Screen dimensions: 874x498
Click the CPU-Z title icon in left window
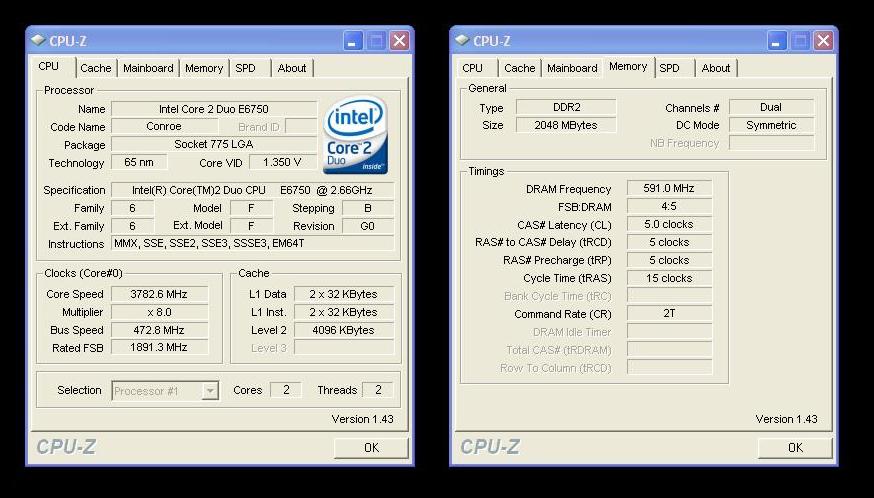tap(38, 40)
